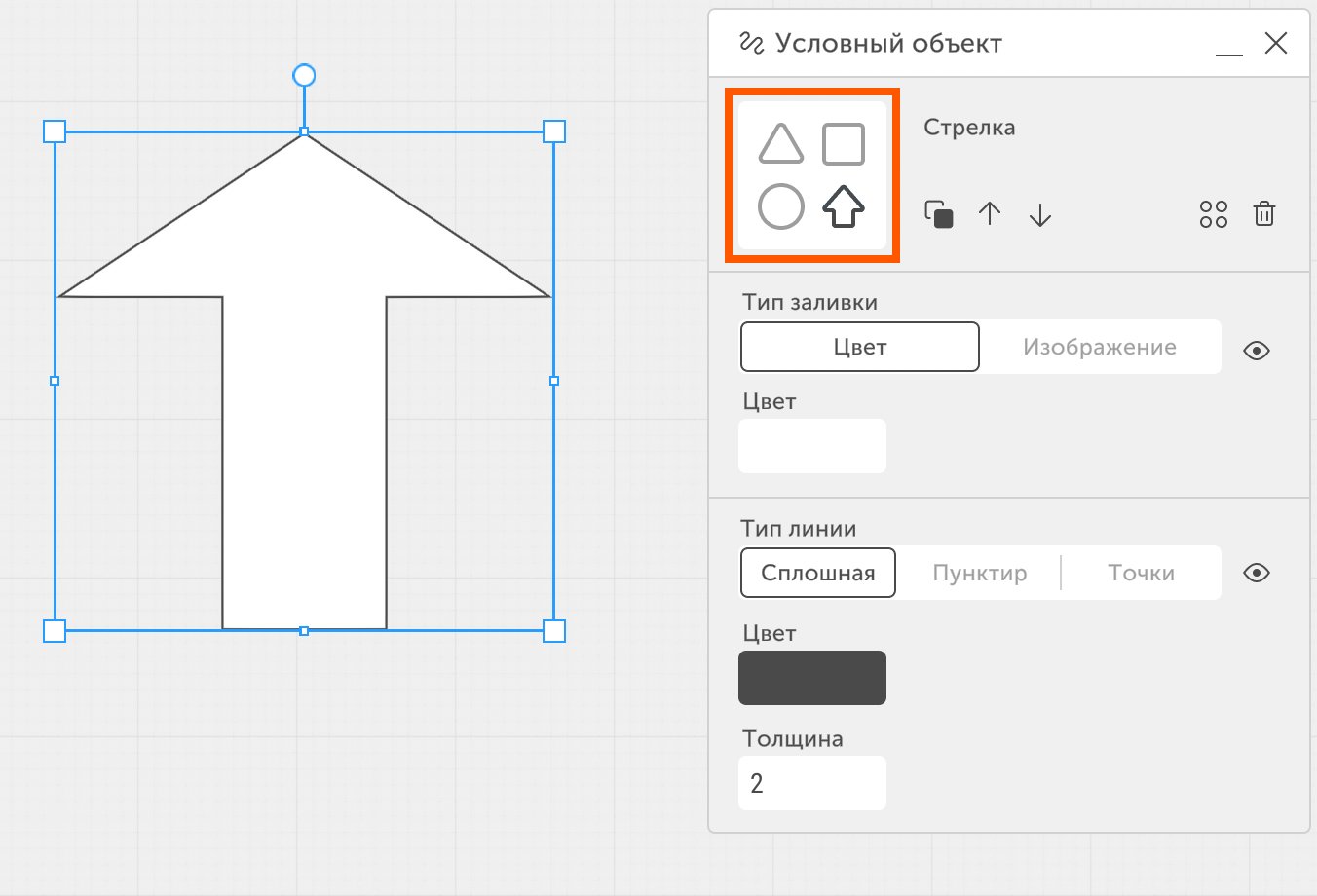Viewport: 1317px width, 896px height.
Task: Click the bottom-left selection corner handle
Action: click(x=55, y=631)
